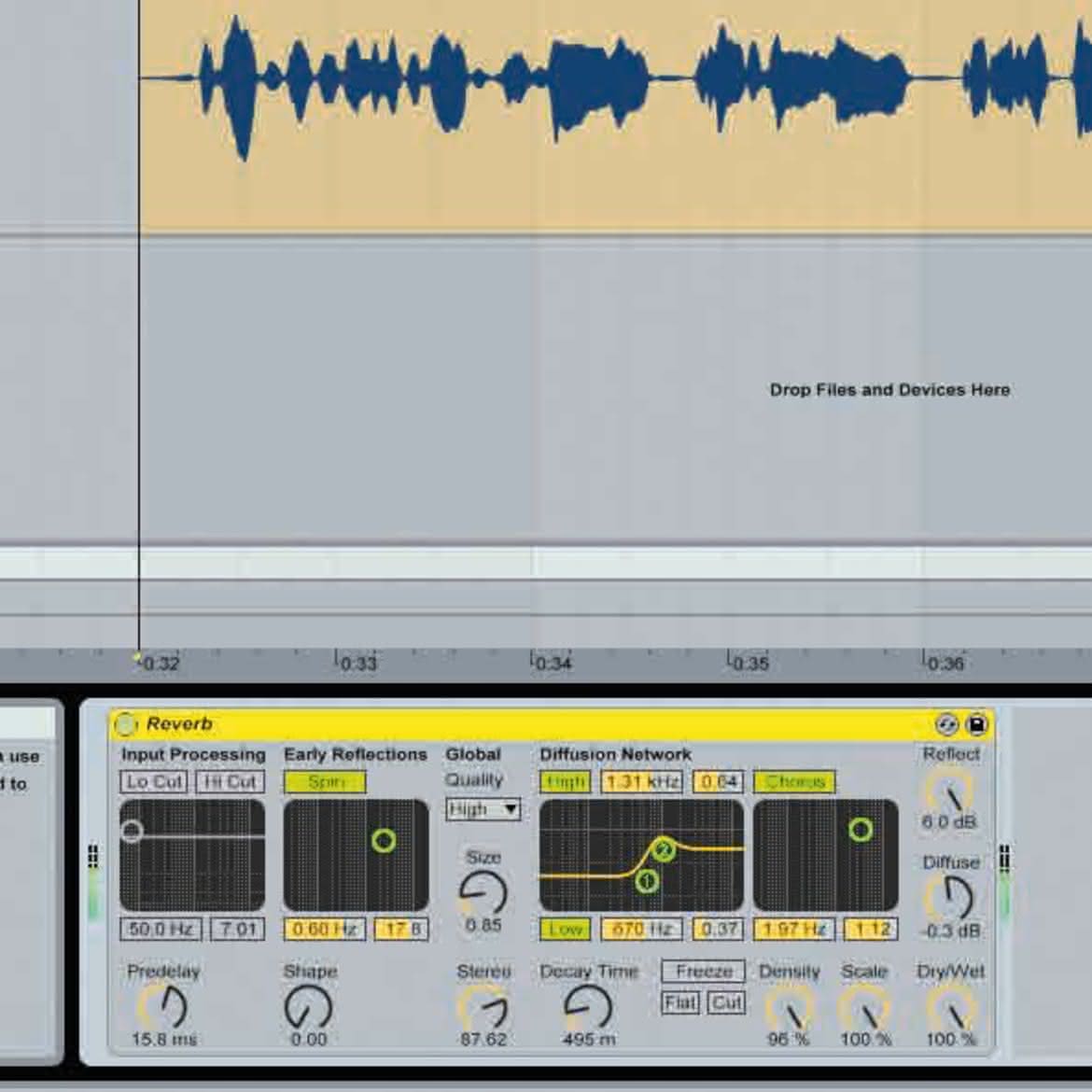Viewport: 1092px width, 1092px height.
Task: Click the Decay Time knob
Action: (587, 1007)
